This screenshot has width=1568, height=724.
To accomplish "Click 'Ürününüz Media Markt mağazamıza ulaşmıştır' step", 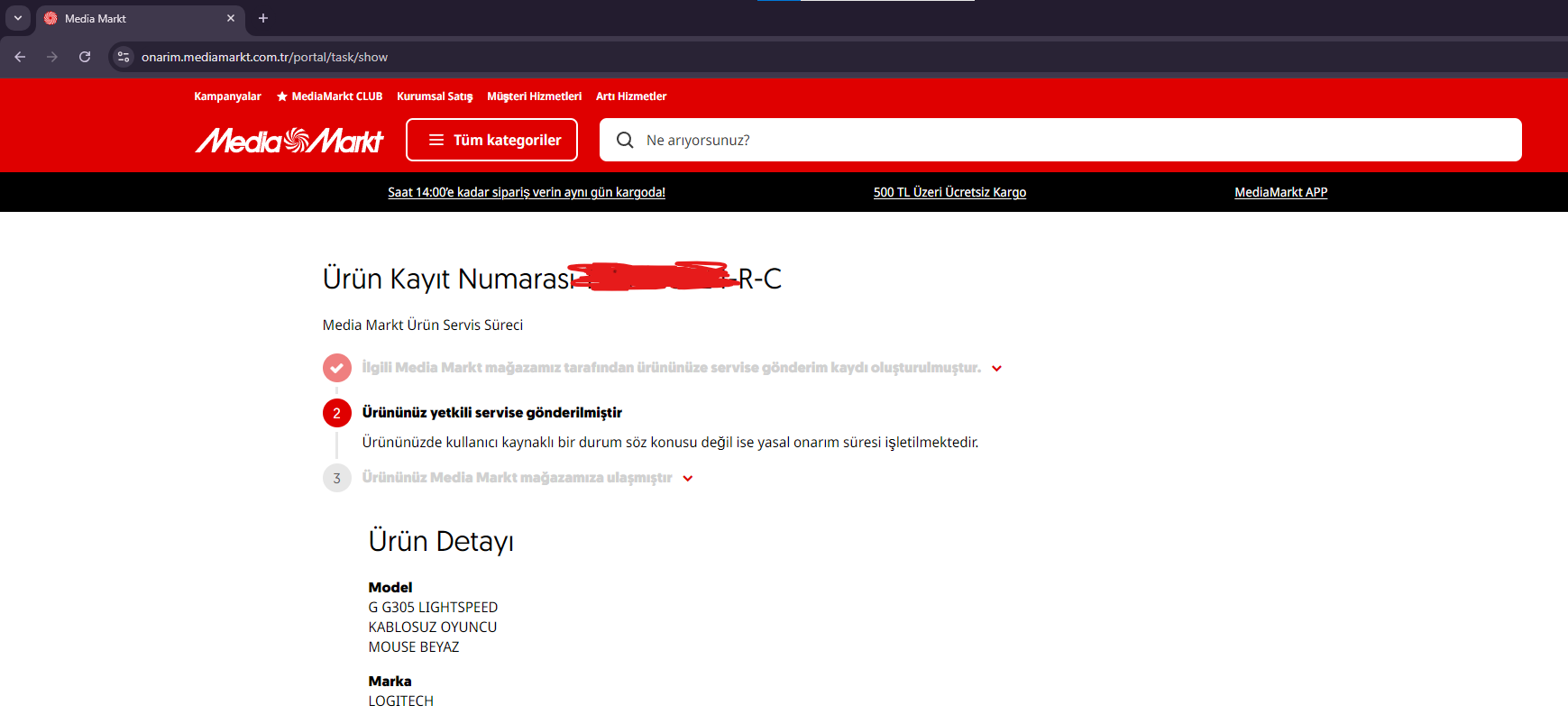I will click(518, 478).
